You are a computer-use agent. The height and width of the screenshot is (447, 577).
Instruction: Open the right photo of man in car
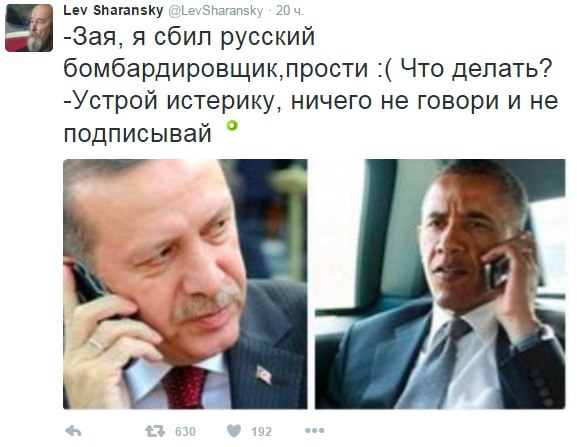[x=440, y=284]
